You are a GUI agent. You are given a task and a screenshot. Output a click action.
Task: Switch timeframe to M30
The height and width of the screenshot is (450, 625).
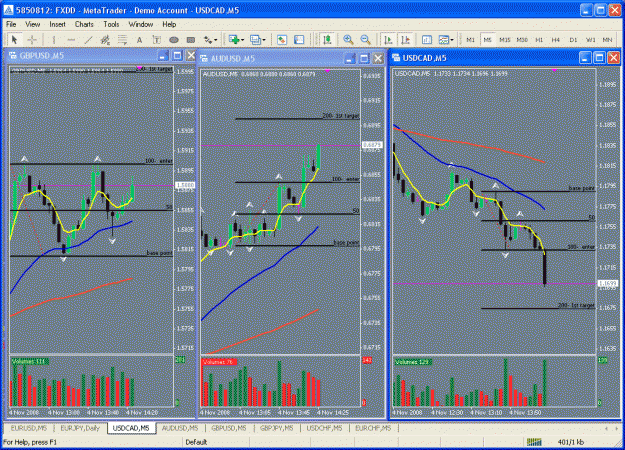tap(522, 39)
